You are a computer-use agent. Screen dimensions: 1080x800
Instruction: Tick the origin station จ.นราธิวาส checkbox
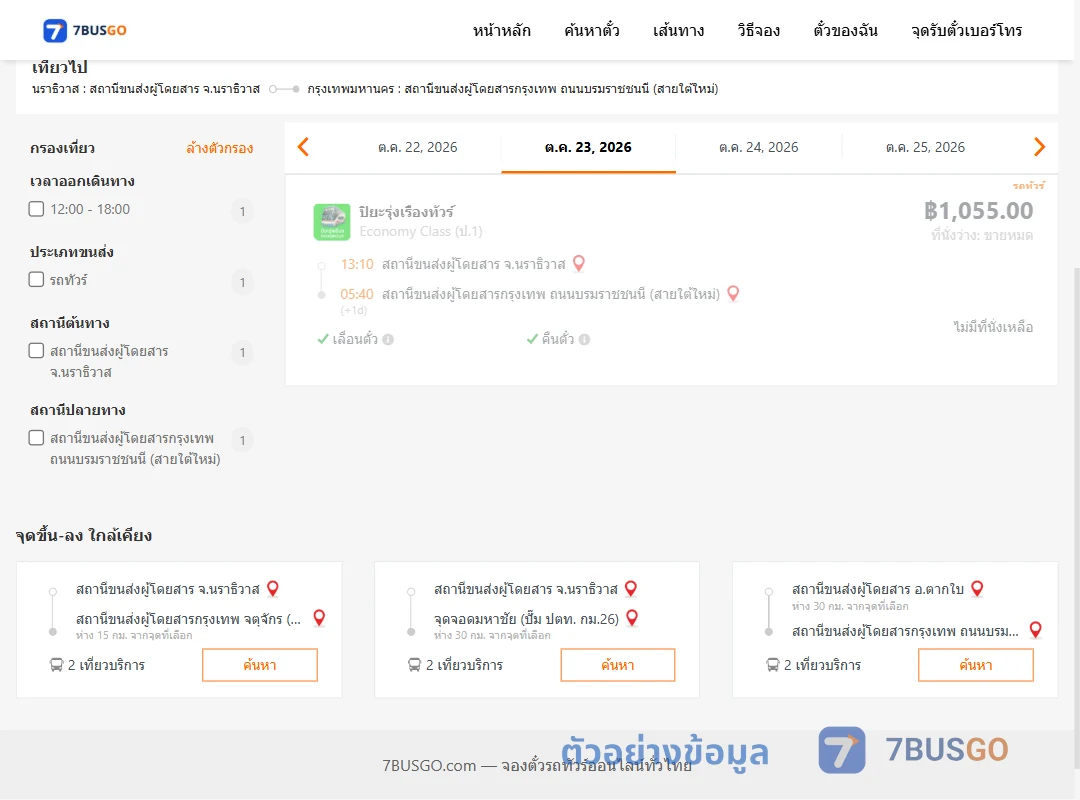[37, 351]
